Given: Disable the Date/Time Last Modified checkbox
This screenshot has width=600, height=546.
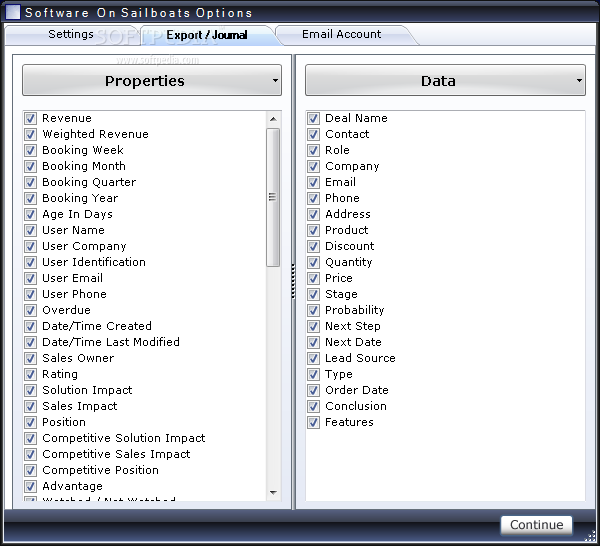Looking at the screenshot, I should coord(31,342).
